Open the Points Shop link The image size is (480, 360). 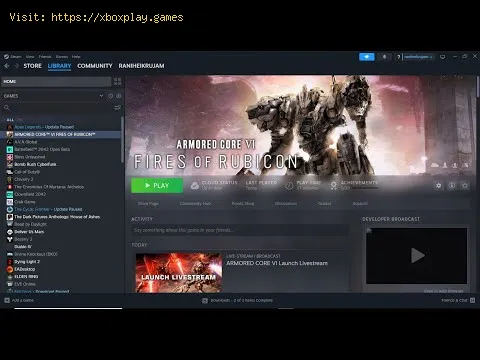pos(243,203)
